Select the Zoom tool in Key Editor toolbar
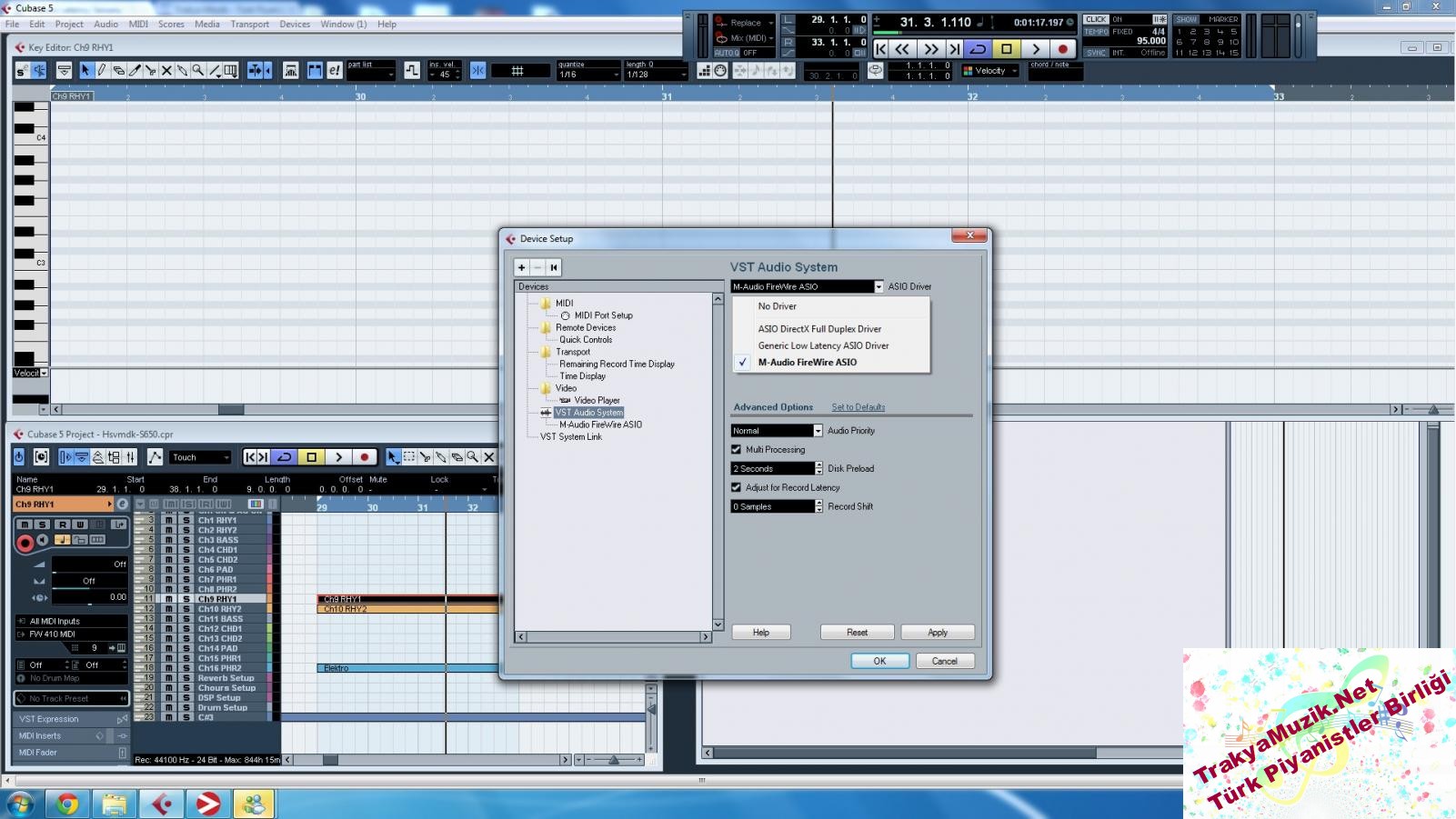Screen dimensions: 1456x819 197,70
